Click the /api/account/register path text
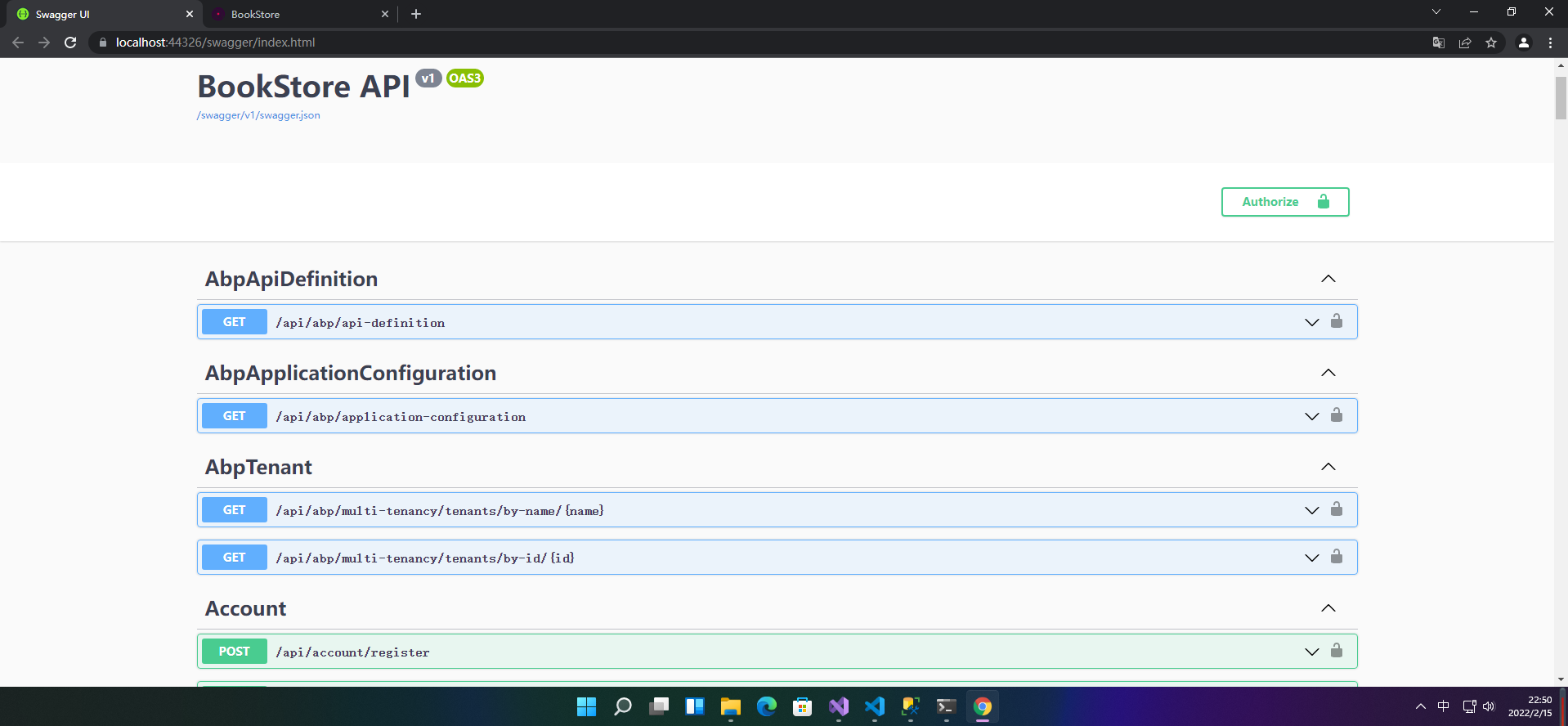Image resolution: width=1568 pixels, height=726 pixels. tap(352, 652)
